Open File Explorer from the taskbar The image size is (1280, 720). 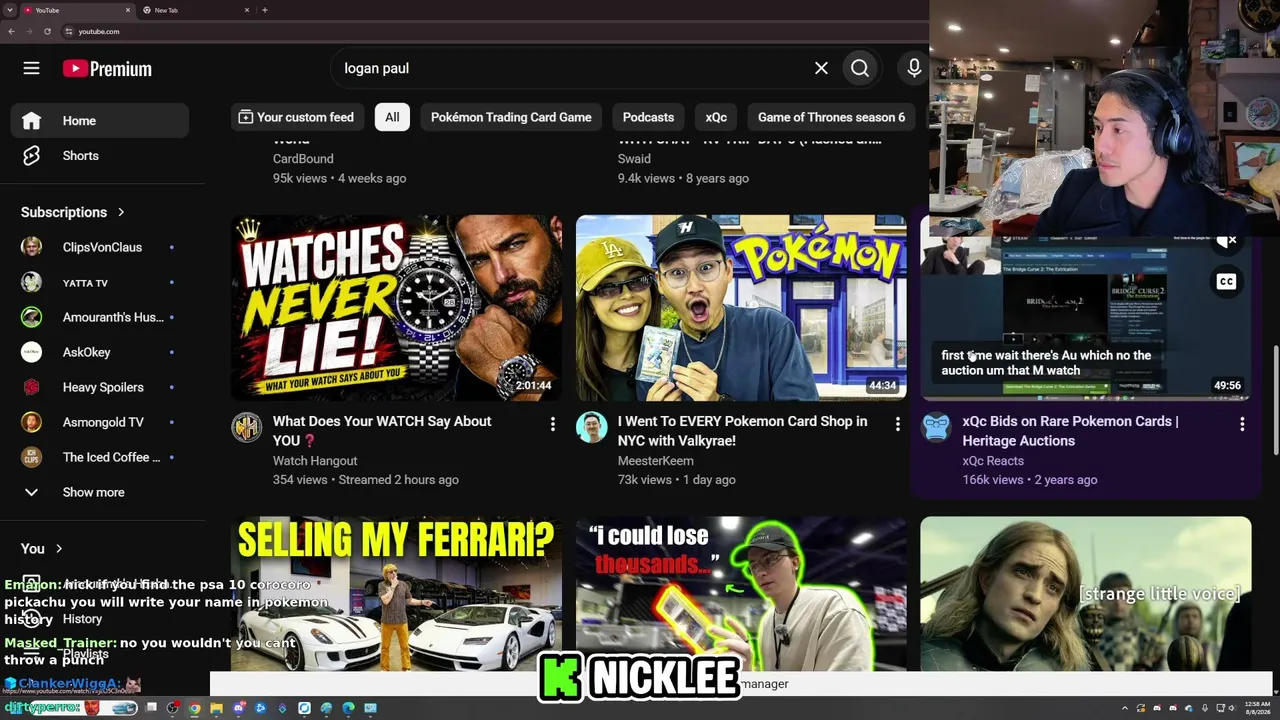tap(216, 708)
